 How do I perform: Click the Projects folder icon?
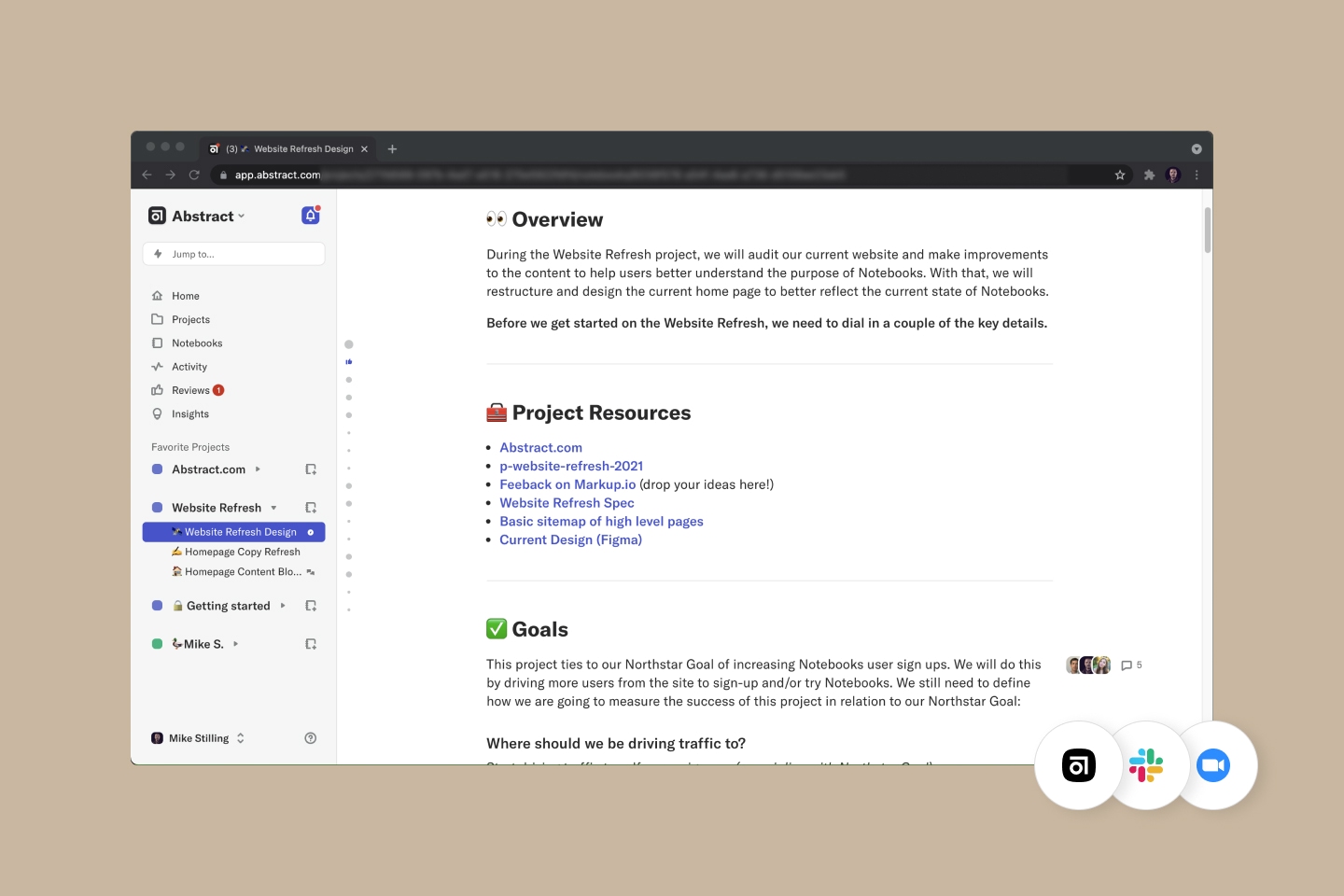157,319
